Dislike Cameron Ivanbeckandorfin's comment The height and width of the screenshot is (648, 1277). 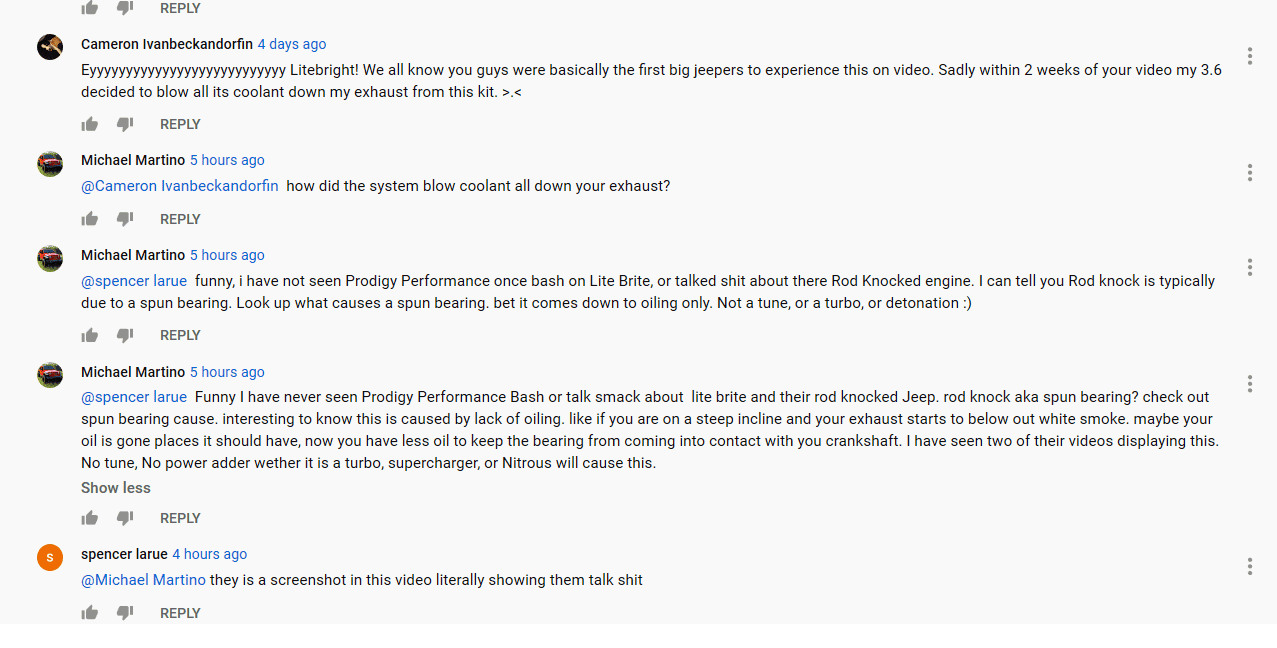(125, 124)
